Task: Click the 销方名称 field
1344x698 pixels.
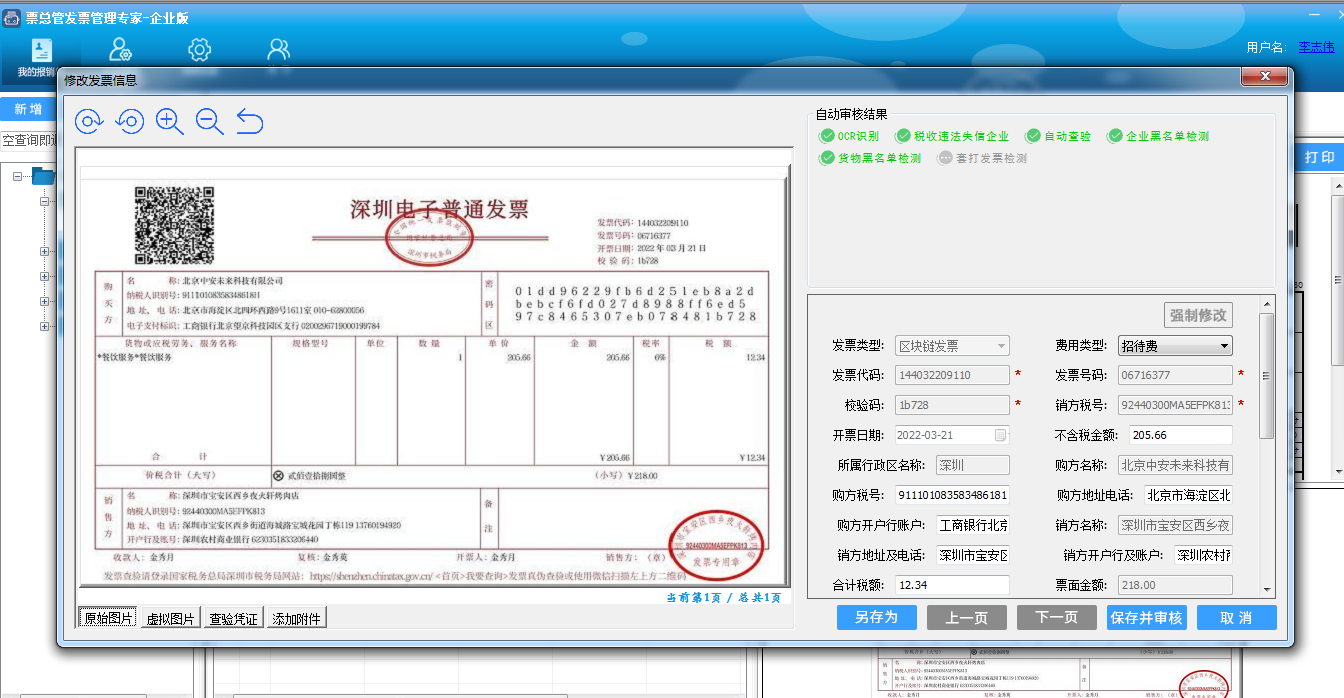Action: click(1175, 525)
